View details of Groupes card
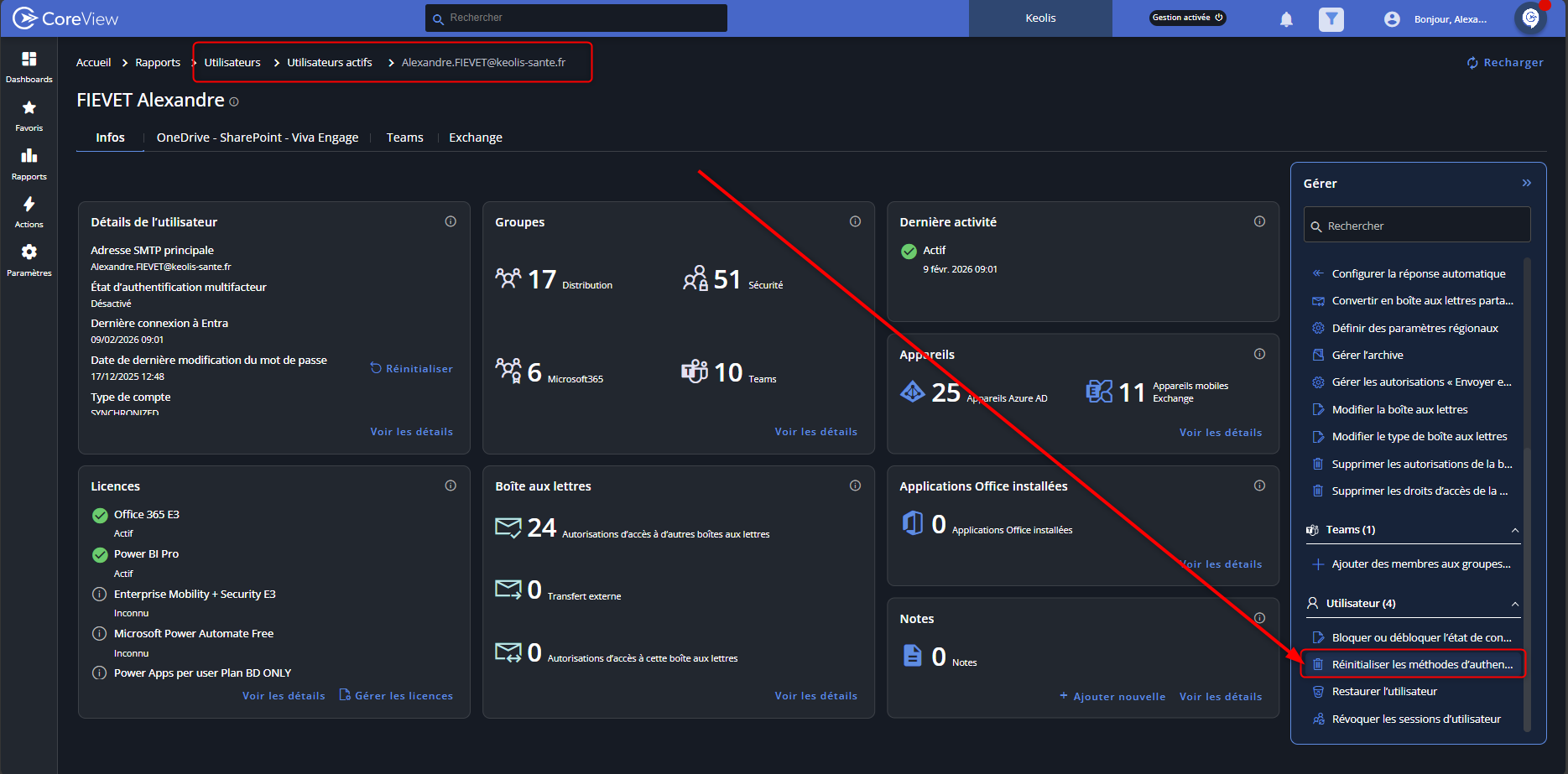The width and height of the screenshot is (1568, 774). 816,432
